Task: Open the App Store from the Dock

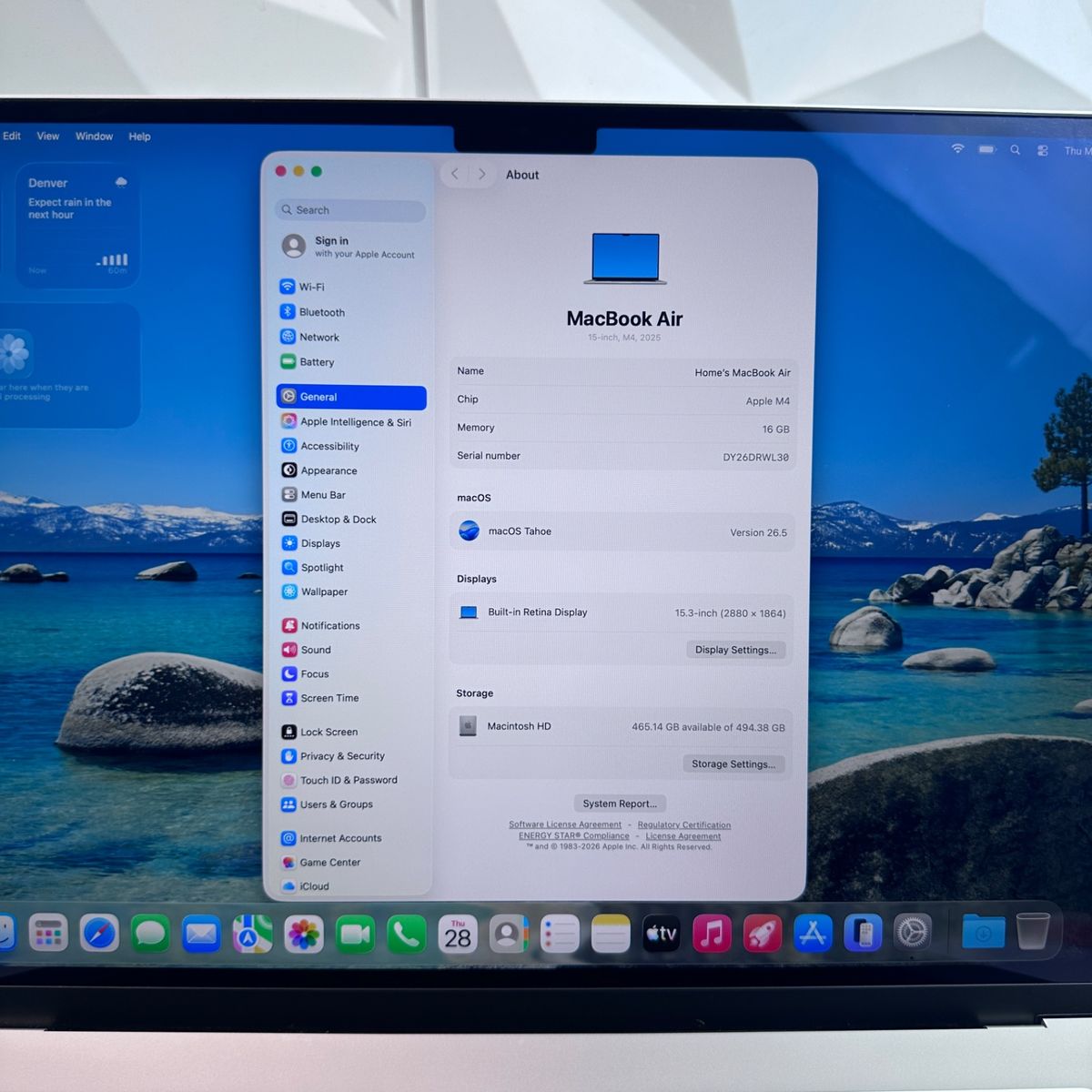Action: (x=813, y=933)
